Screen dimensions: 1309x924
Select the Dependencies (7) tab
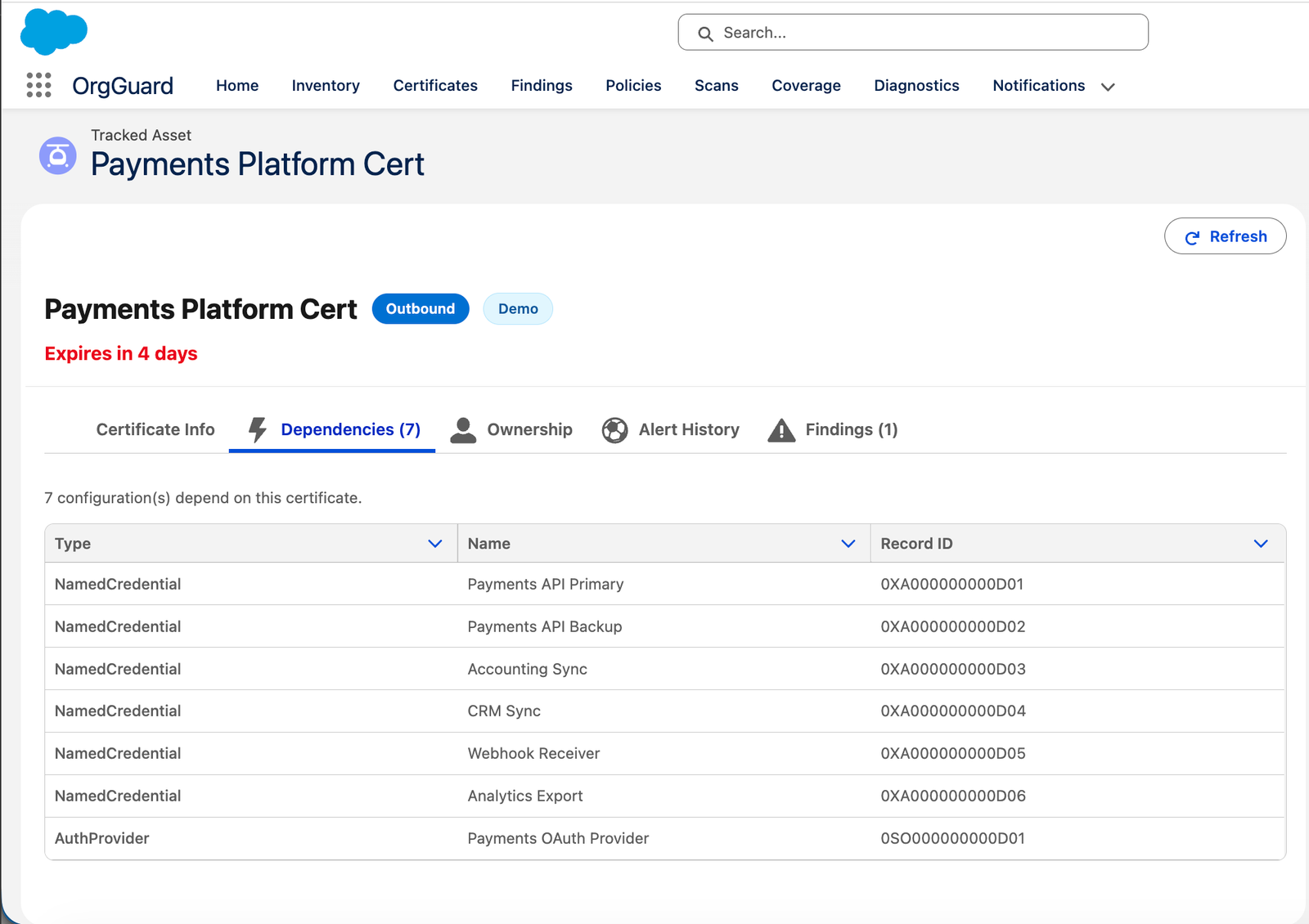332,430
